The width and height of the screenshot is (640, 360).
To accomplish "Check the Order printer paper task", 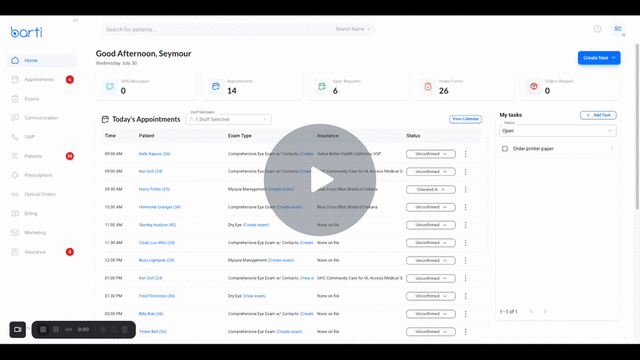I will tap(505, 149).
